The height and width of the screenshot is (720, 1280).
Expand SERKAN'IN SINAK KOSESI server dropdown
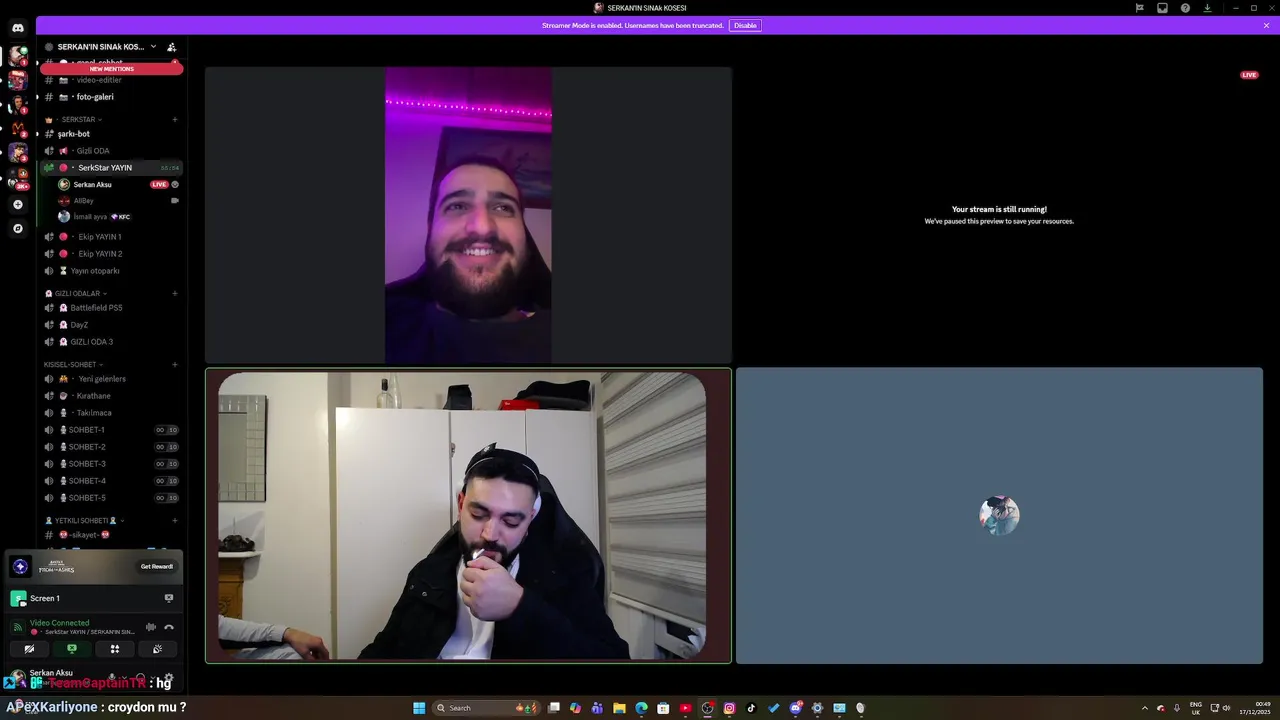tap(153, 47)
